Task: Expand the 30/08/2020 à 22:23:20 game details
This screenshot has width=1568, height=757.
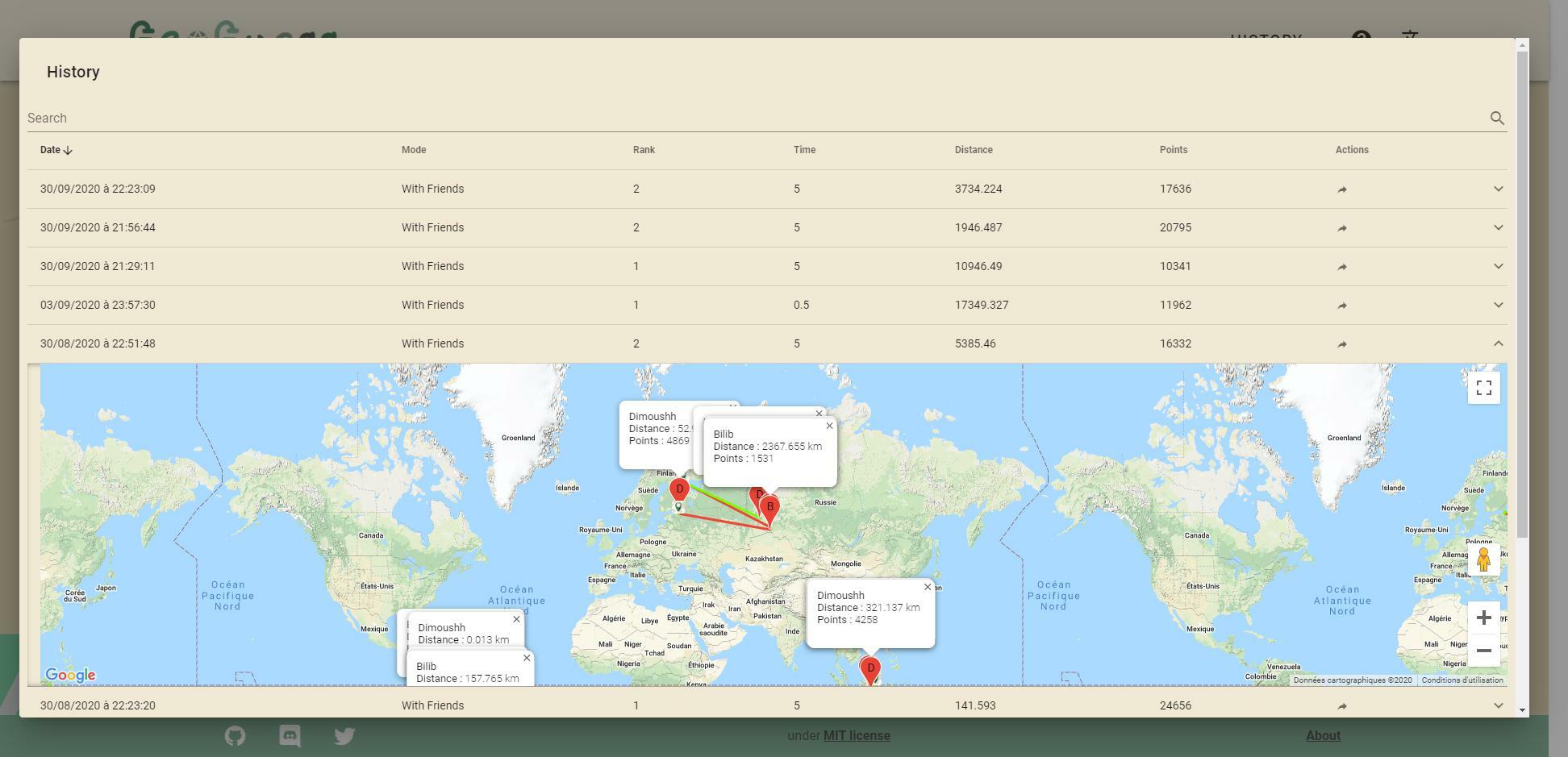Action: 1499,705
